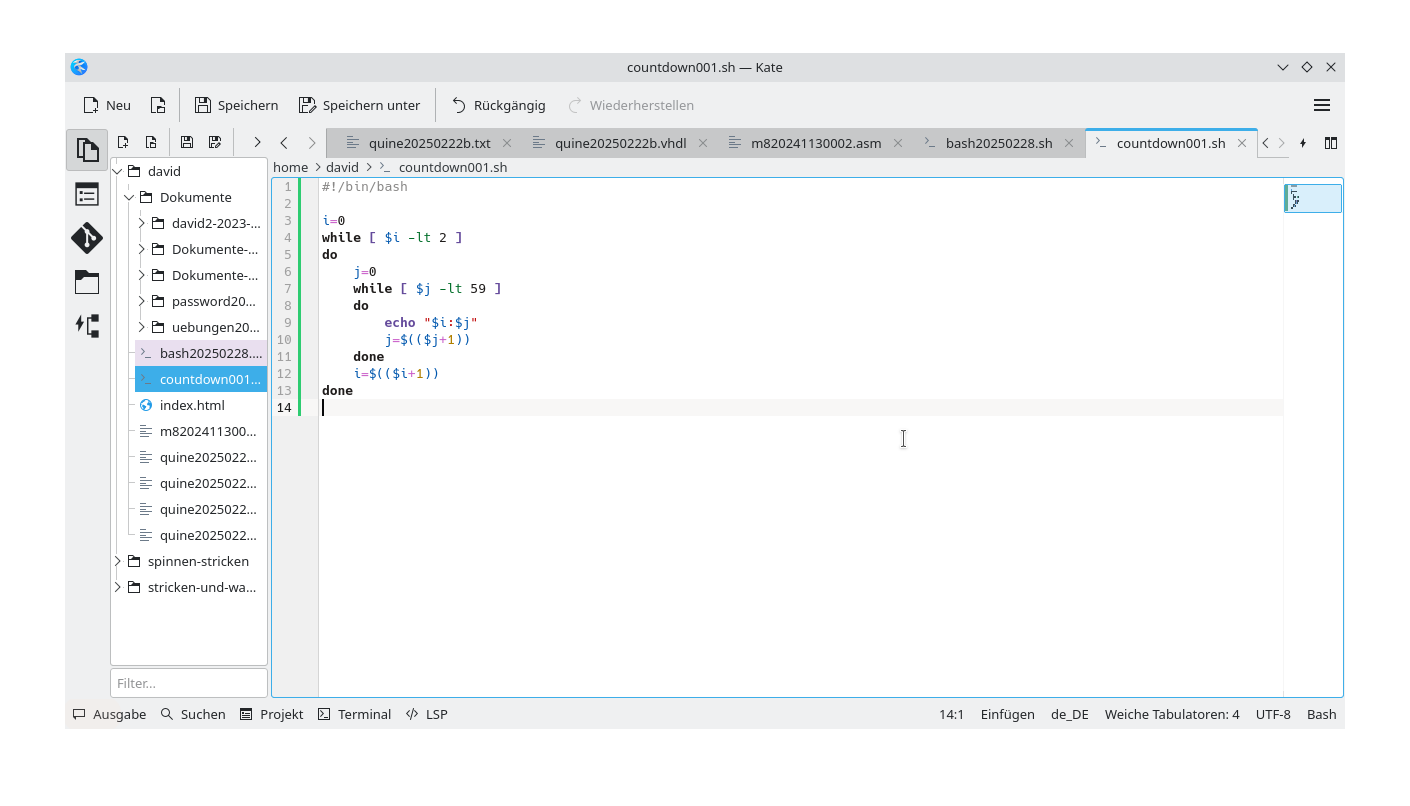This screenshot has width=1410, height=806.
Task: Expand the spinnen-stricken folder
Action: point(117,561)
